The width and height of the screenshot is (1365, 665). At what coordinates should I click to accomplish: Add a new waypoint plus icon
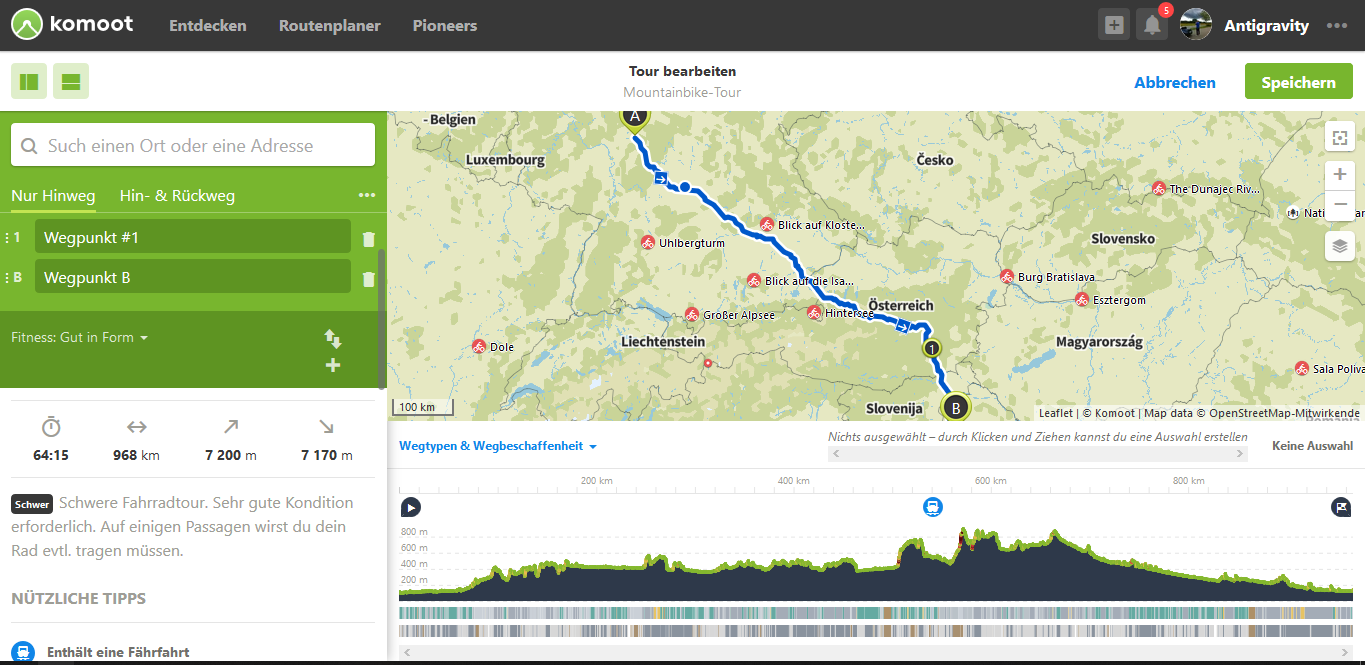click(333, 366)
